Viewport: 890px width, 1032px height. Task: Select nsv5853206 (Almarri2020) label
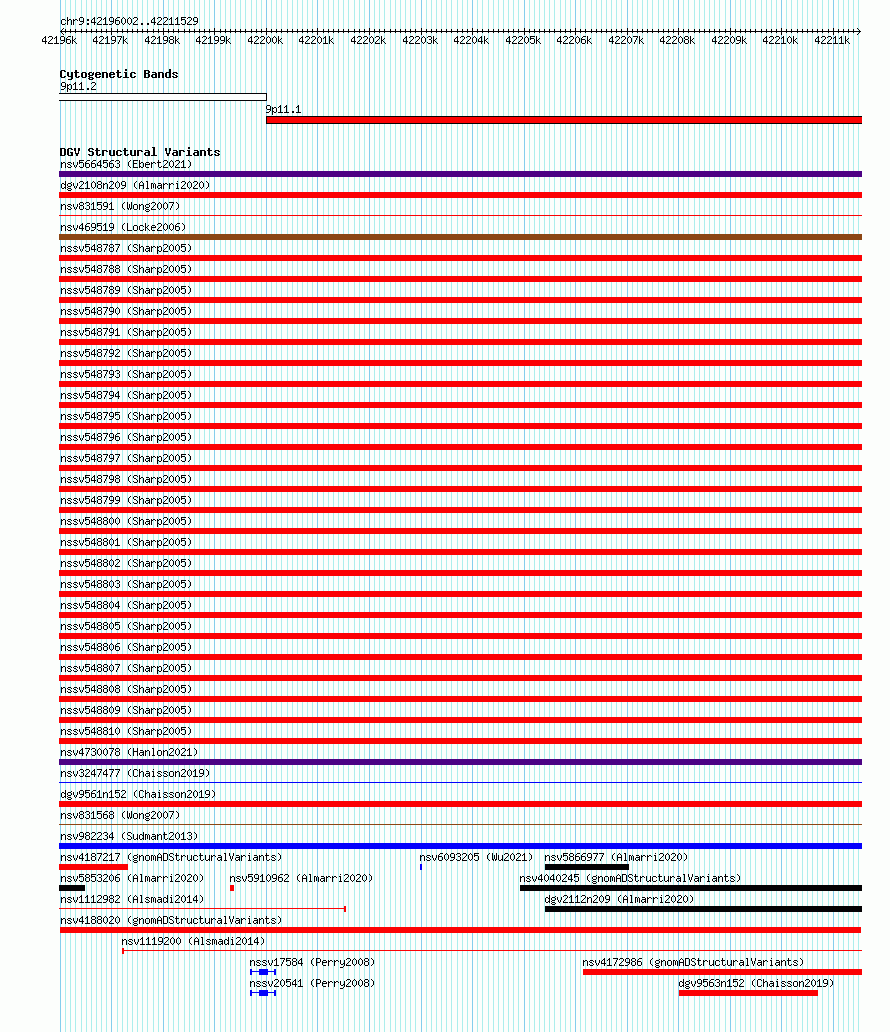click(132, 881)
